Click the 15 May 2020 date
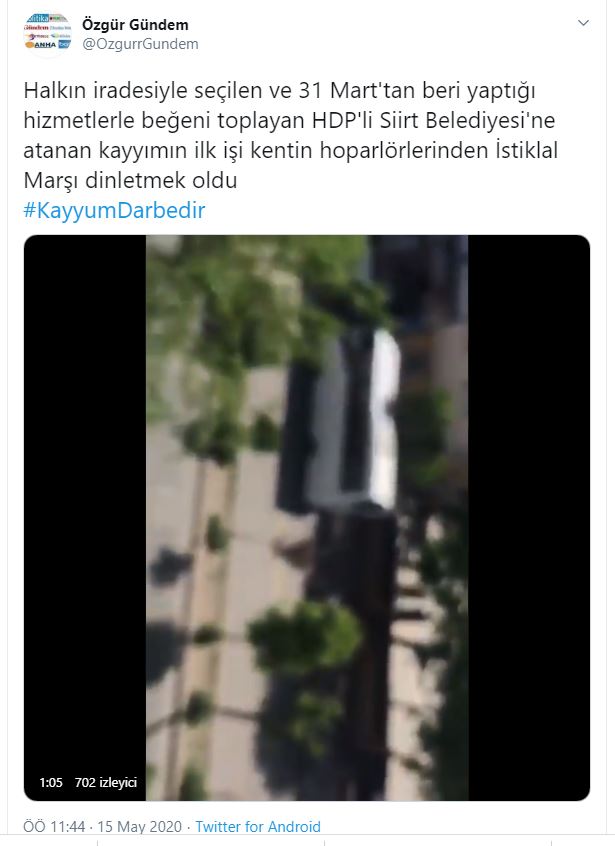Viewport: 615px width, 846px height. pyautogui.click(x=140, y=827)
